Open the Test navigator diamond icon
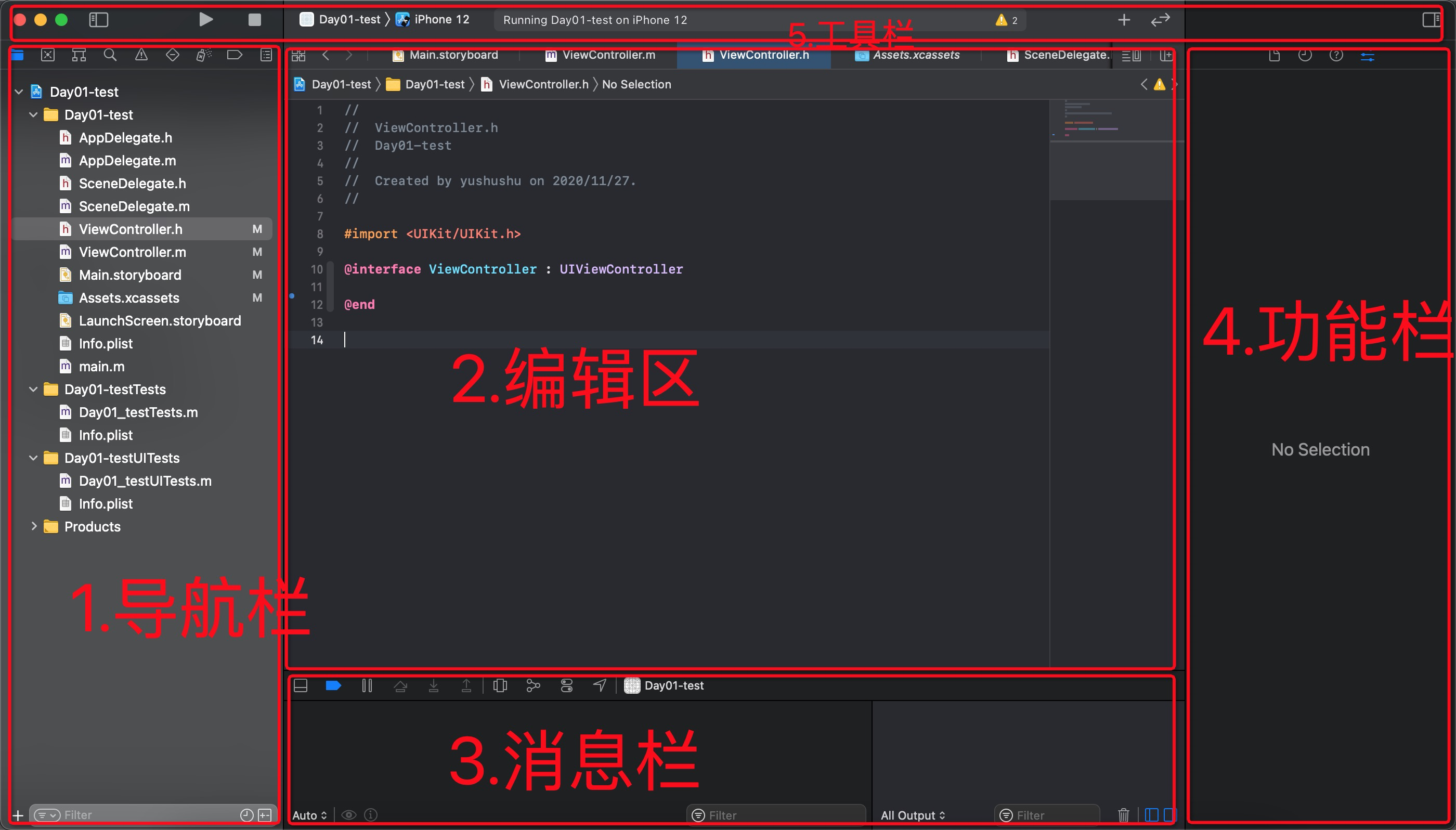 172,55
